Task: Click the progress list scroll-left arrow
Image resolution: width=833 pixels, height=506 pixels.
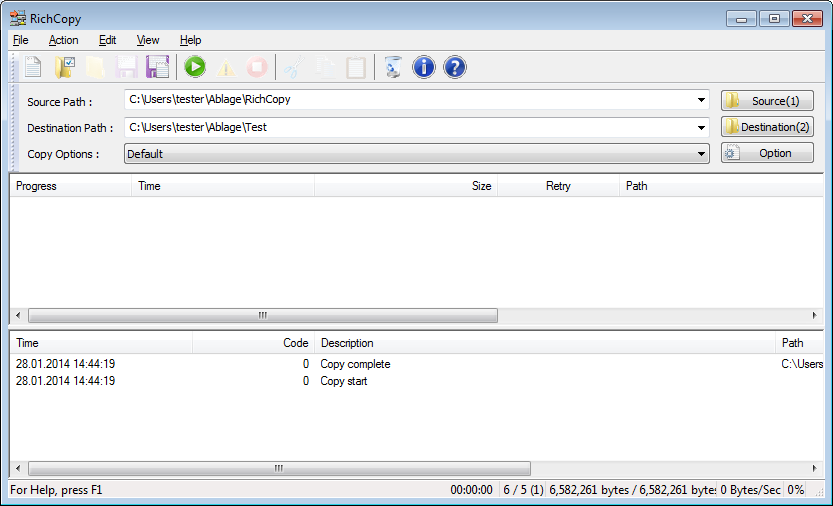Action: [x=19, y=315]
